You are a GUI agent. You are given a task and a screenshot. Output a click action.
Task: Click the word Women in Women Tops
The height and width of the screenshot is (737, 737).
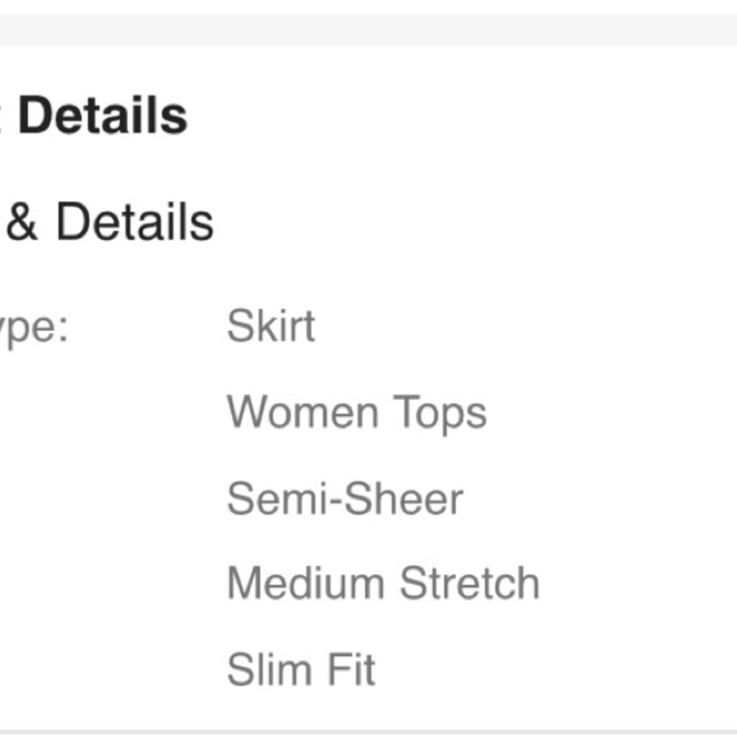click(x=303, y=412)
